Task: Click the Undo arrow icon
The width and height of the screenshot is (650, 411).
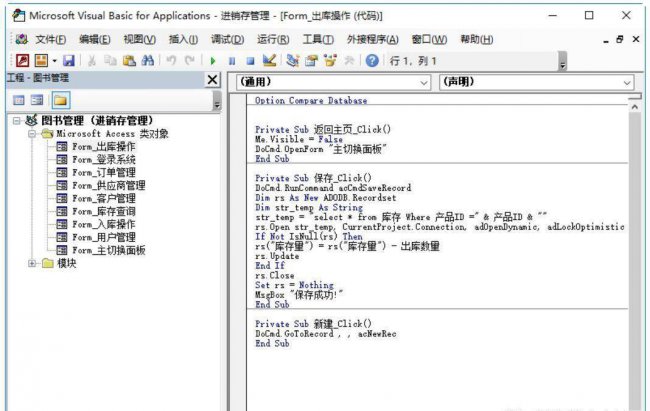Action: click(171, 61)
